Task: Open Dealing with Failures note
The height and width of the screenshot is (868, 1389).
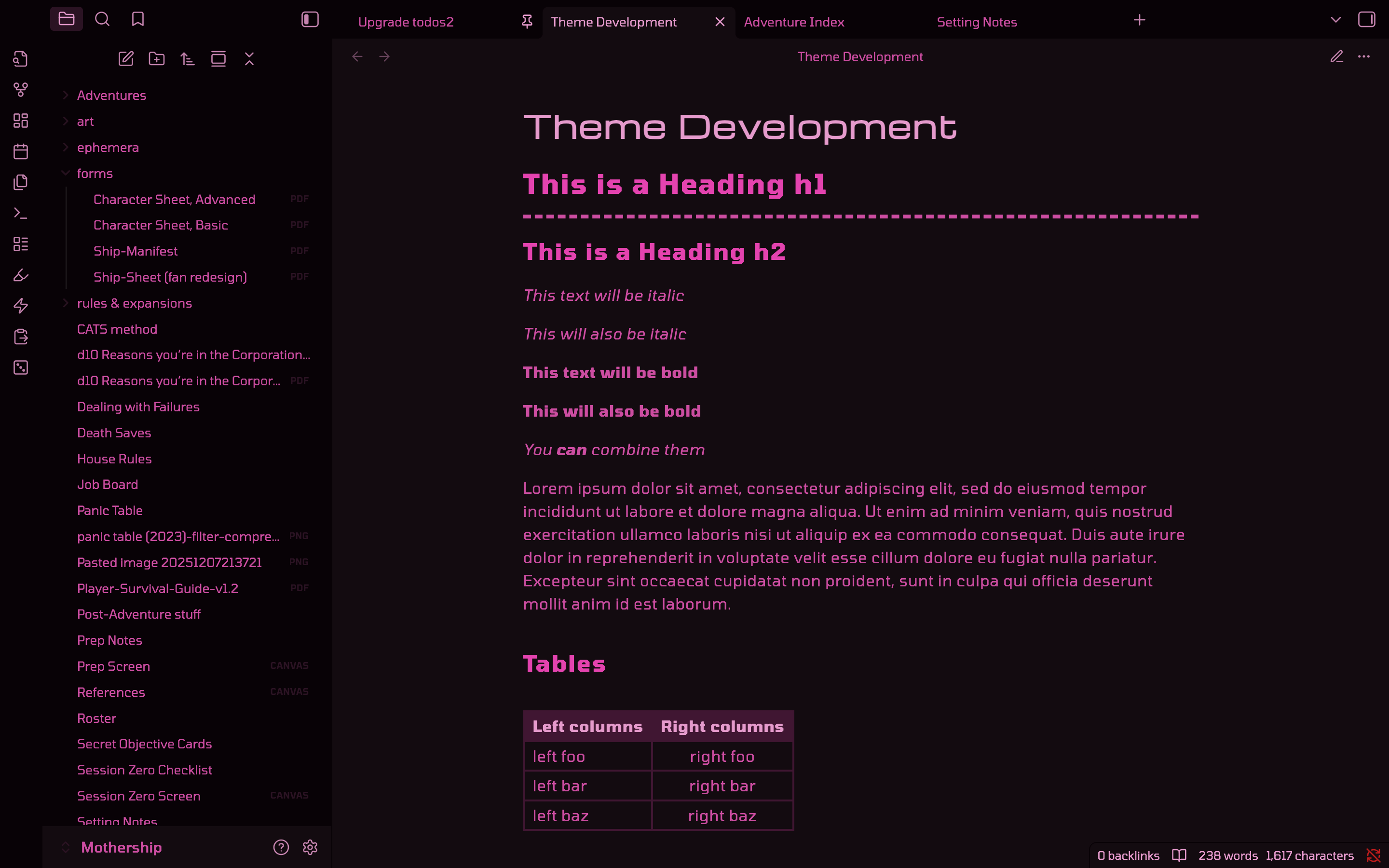Action: coord(138,407)
